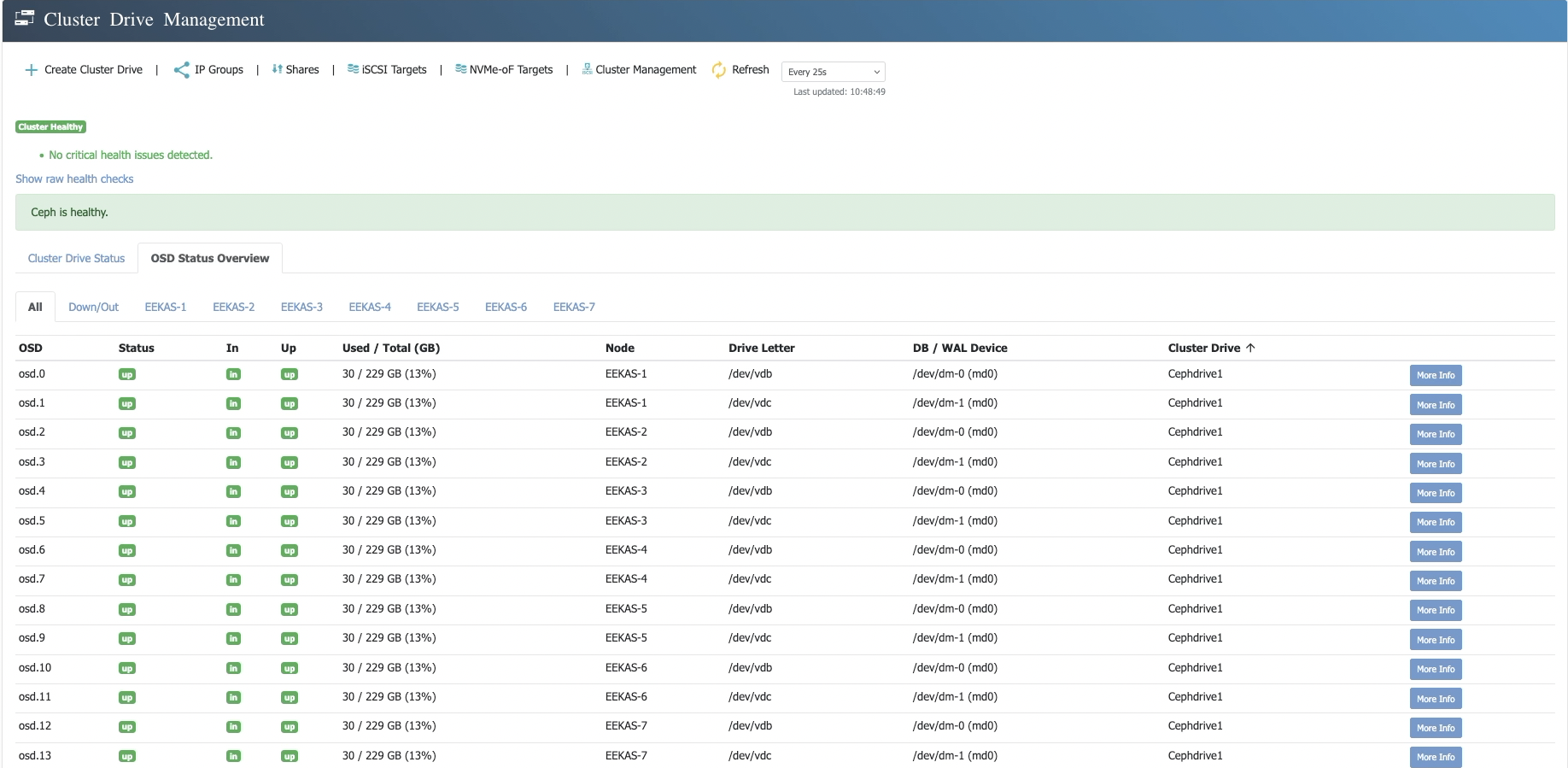The width and height of the screenshot is (1568, 768).
Task: Open the refresh interval dropdown Every 25s
Action: point(833,72)
